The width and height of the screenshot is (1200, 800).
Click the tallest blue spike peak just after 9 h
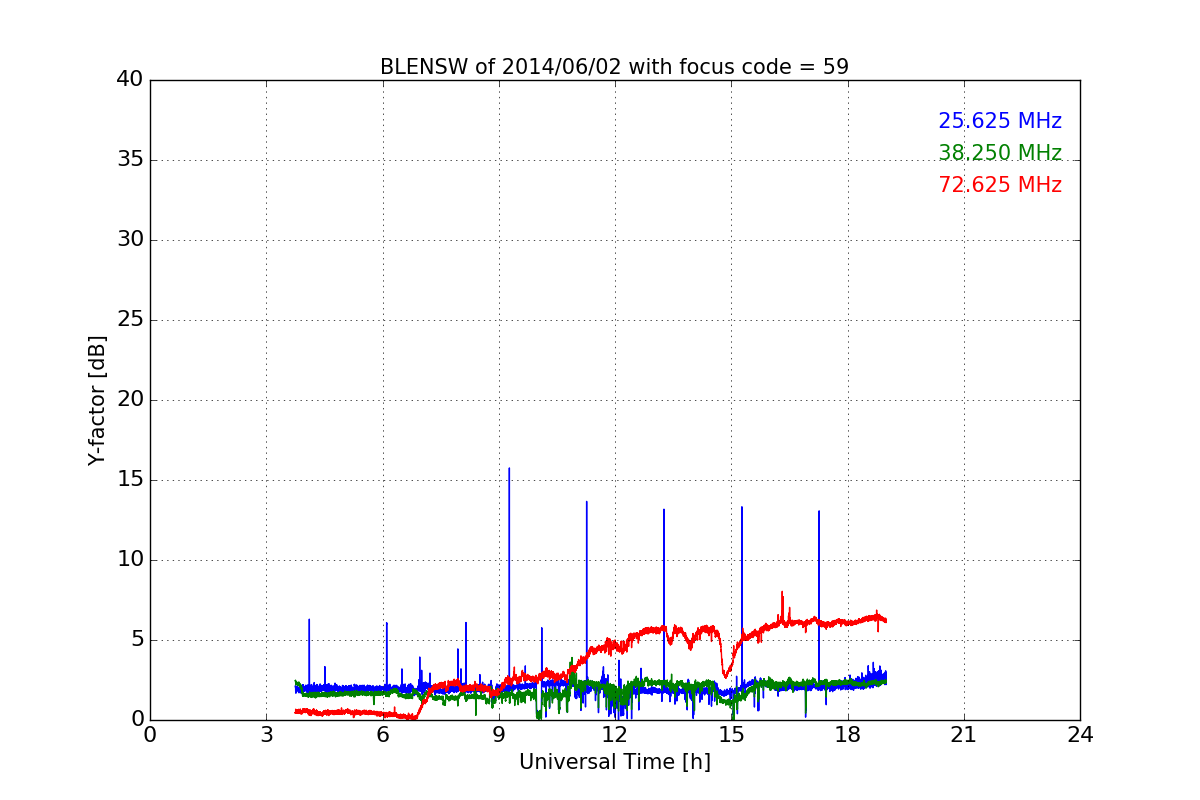pos(509,469)
